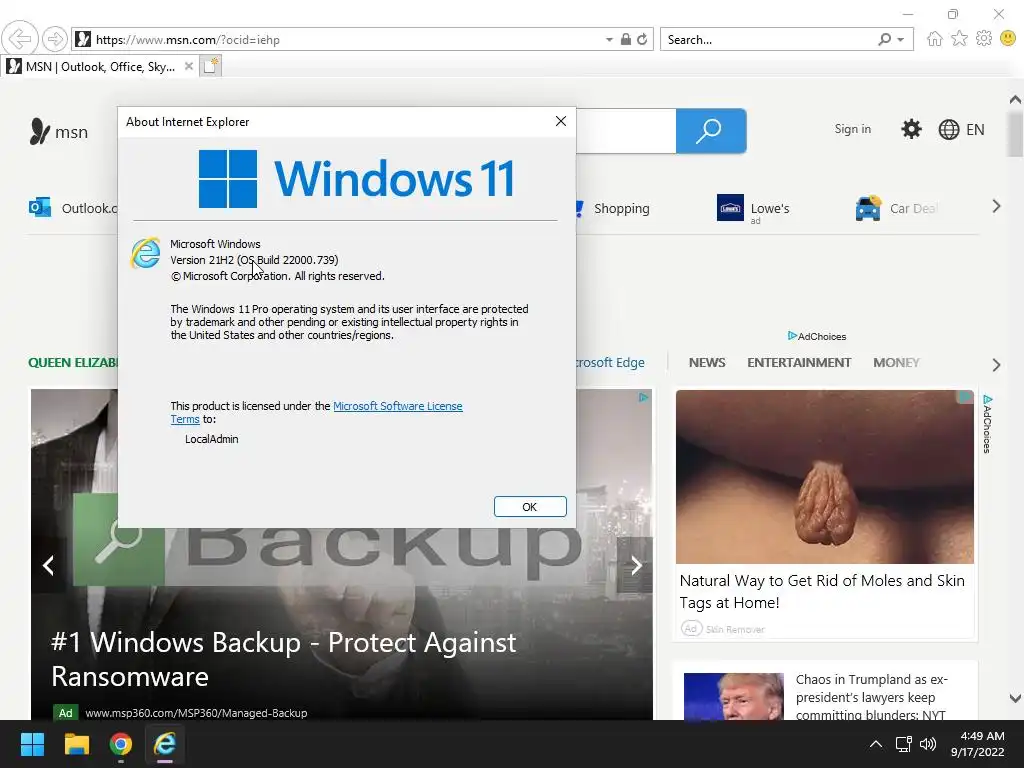Click the msn butterfly logo

click(x=58, y=131)
